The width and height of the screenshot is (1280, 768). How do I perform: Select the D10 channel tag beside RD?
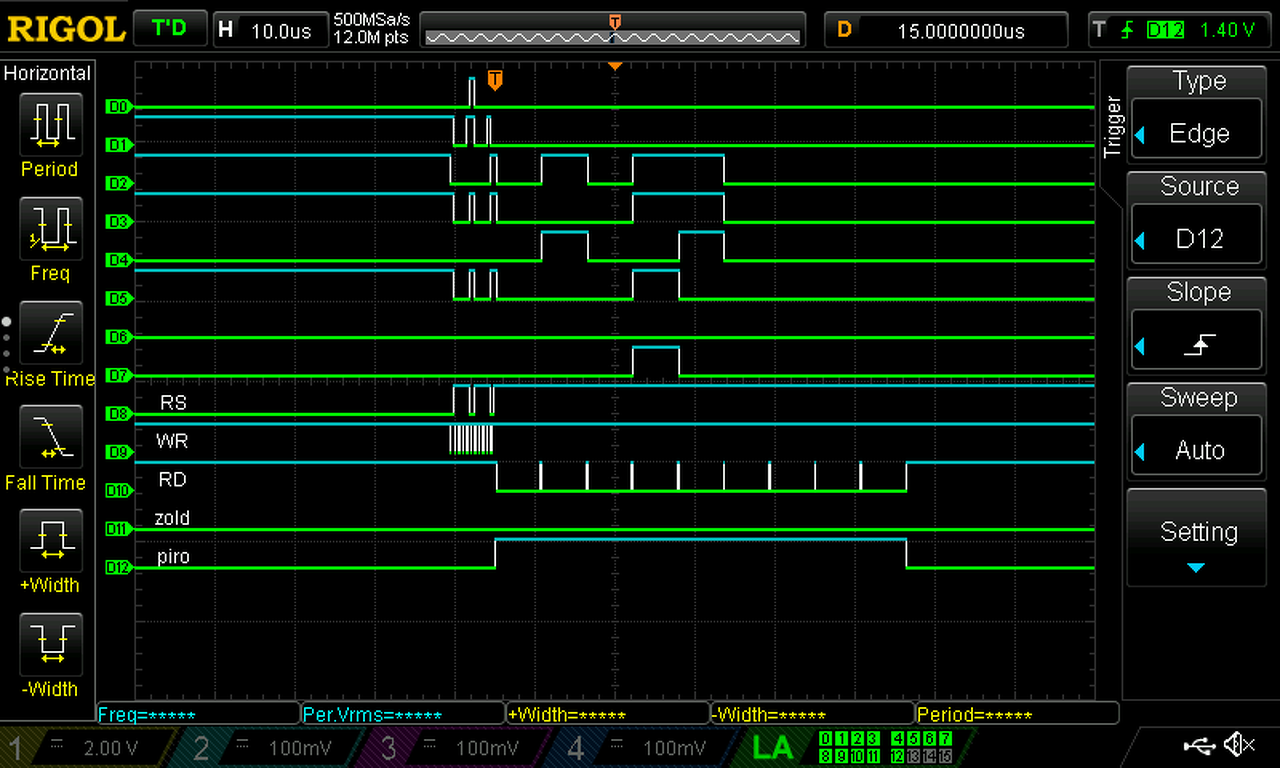[x=118, y=490]
